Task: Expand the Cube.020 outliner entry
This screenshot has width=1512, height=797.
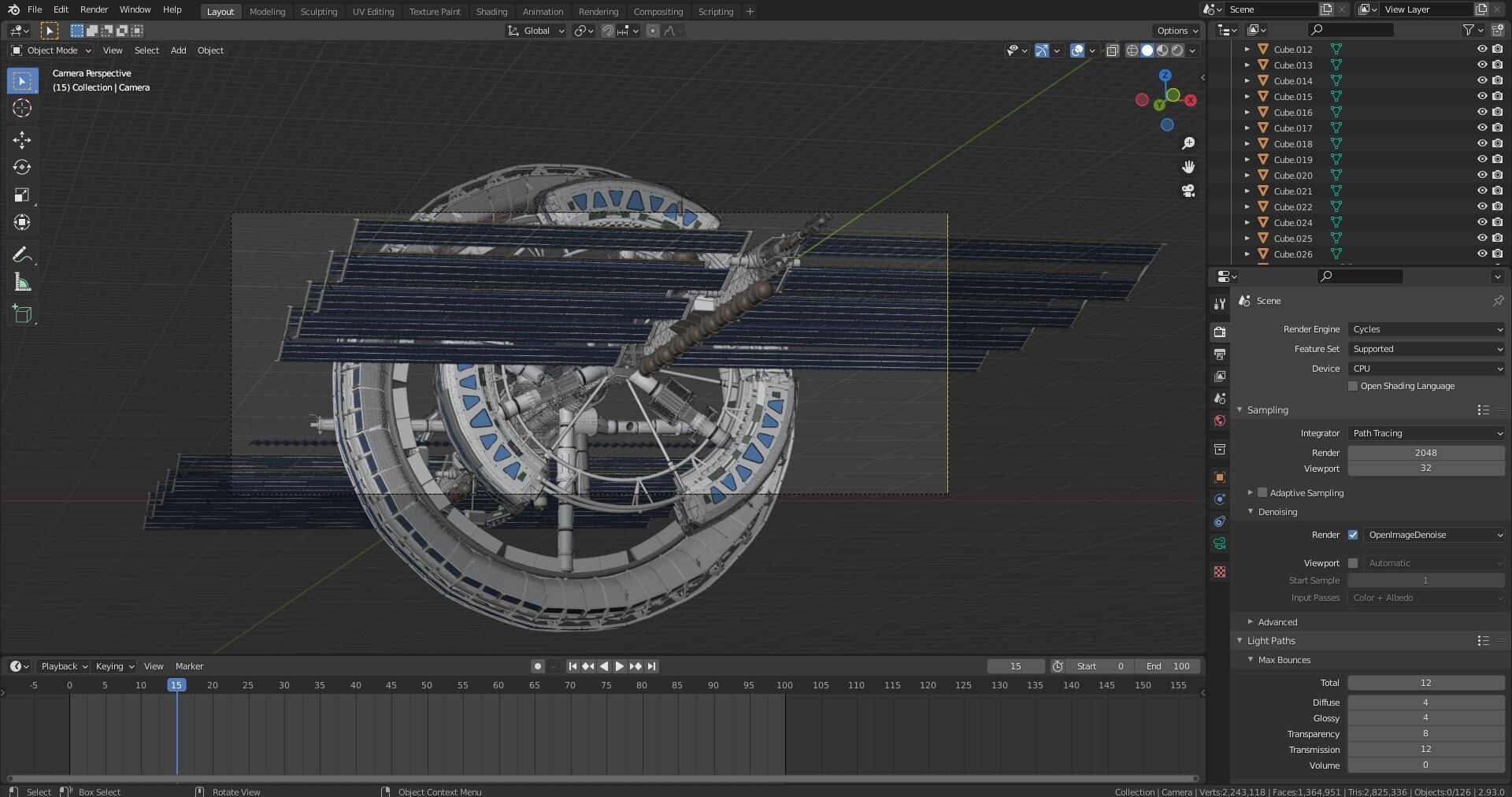Action: pos(1247,175)
